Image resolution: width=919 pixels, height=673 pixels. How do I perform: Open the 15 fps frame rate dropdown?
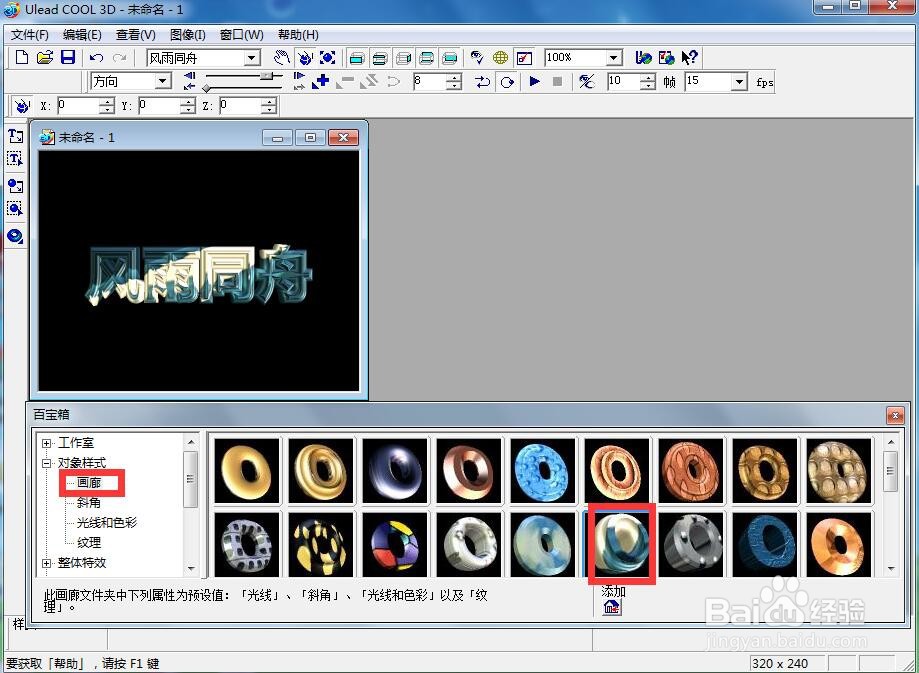click(x=740, y=81)
